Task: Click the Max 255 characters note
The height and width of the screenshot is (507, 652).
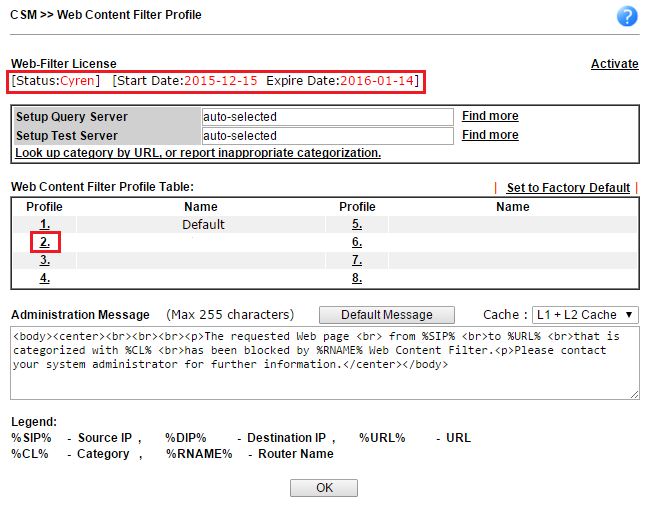Action: tap(230, 315)
